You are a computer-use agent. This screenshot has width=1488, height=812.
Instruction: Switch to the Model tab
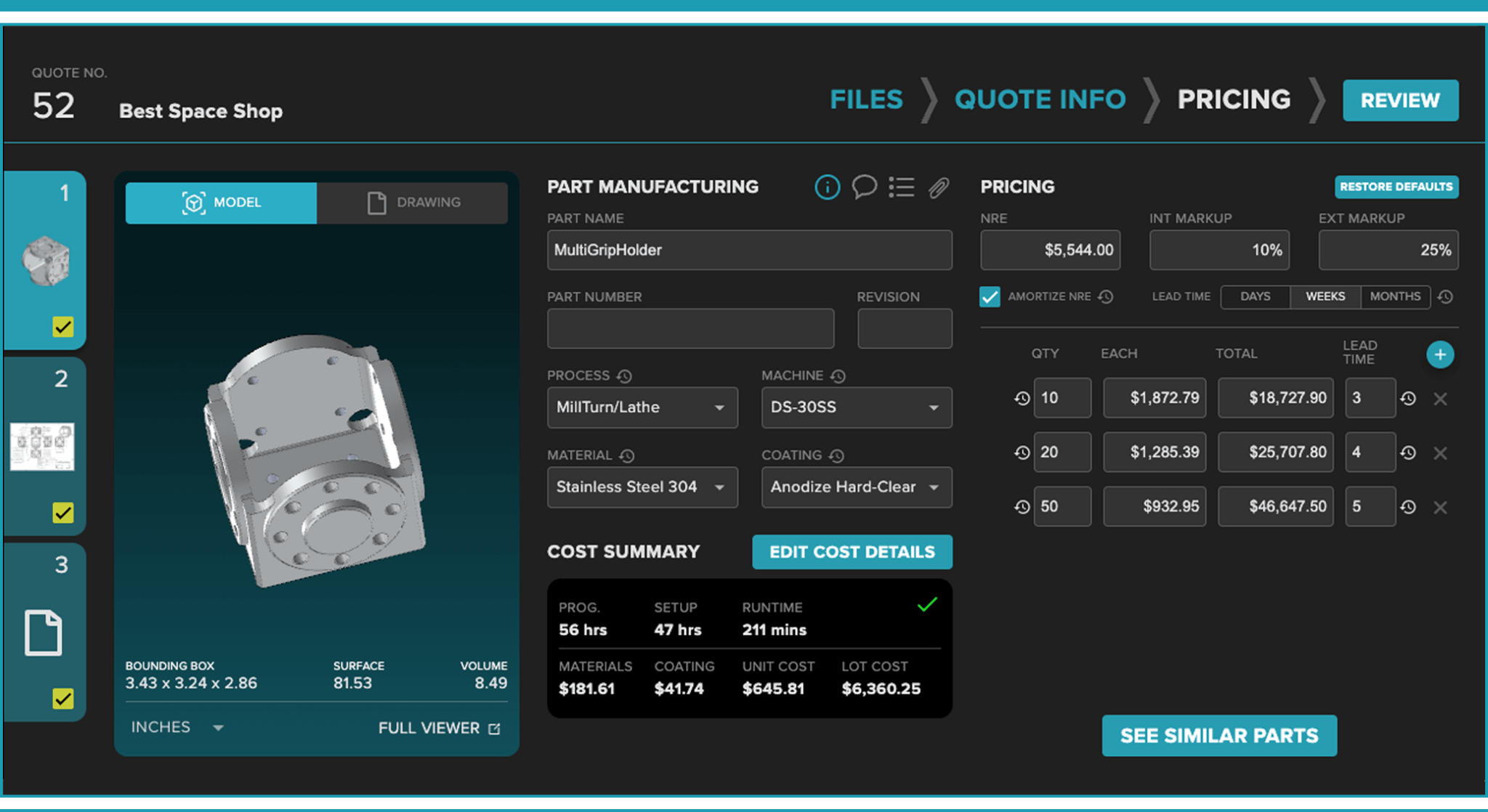coord(221,203)
